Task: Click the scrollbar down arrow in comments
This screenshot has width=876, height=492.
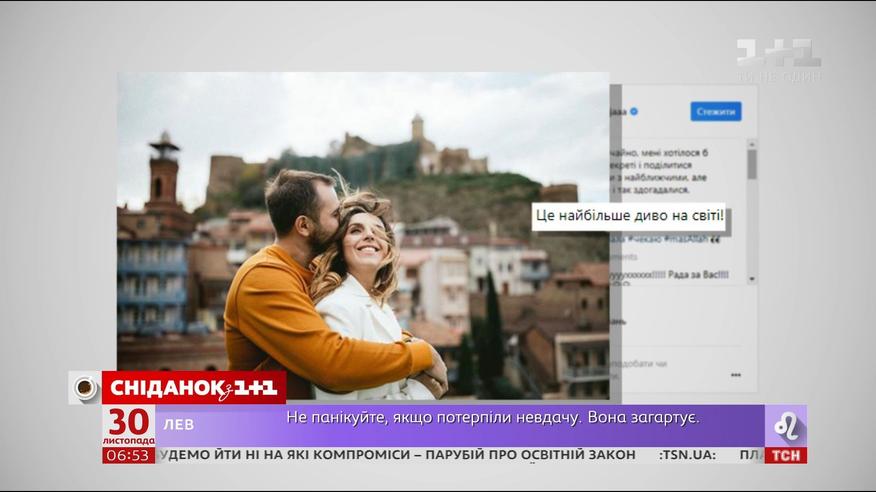Action: [752, 279]
